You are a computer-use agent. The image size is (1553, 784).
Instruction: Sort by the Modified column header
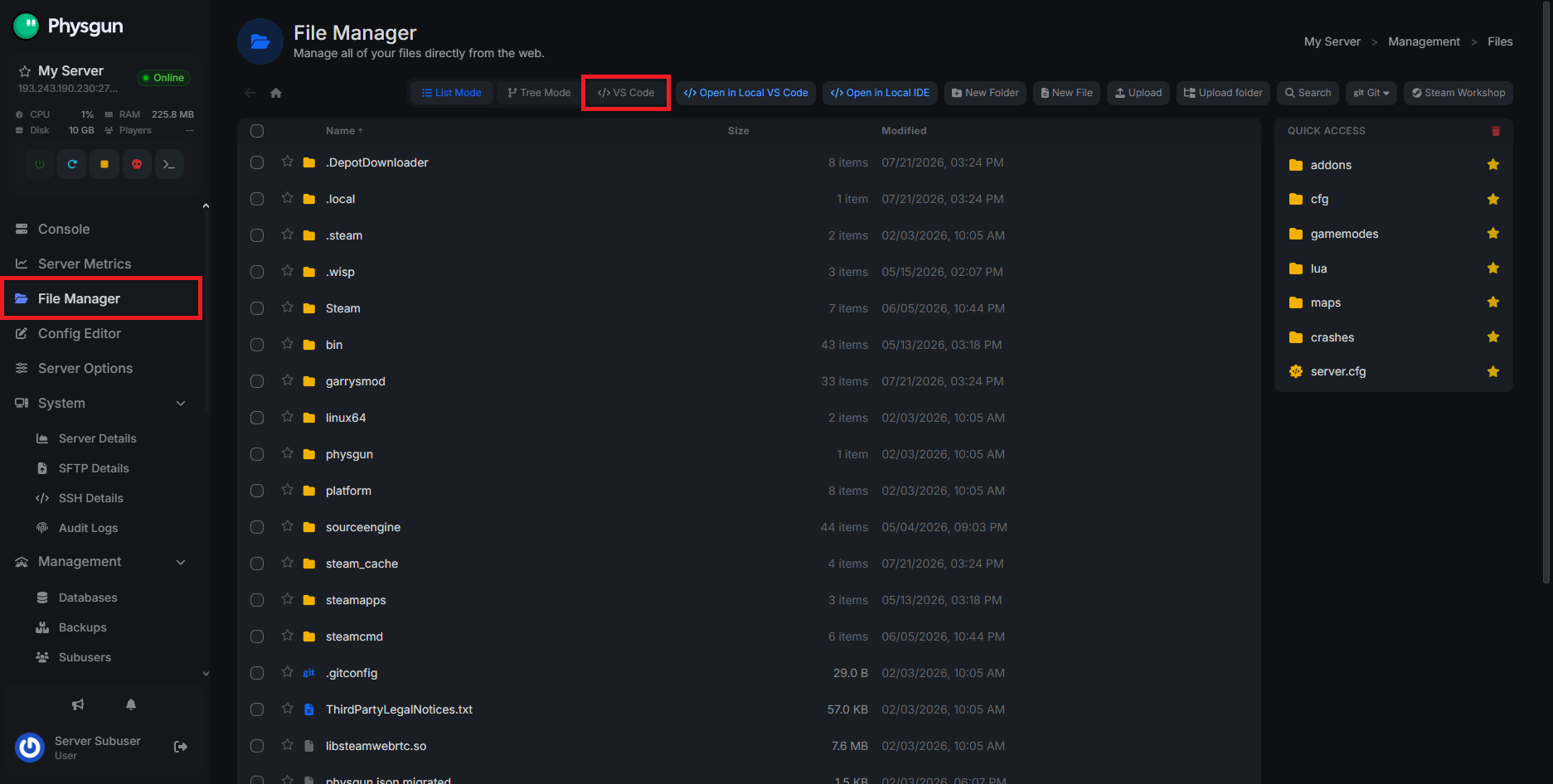pyautogui.click(x=904, y=131)
